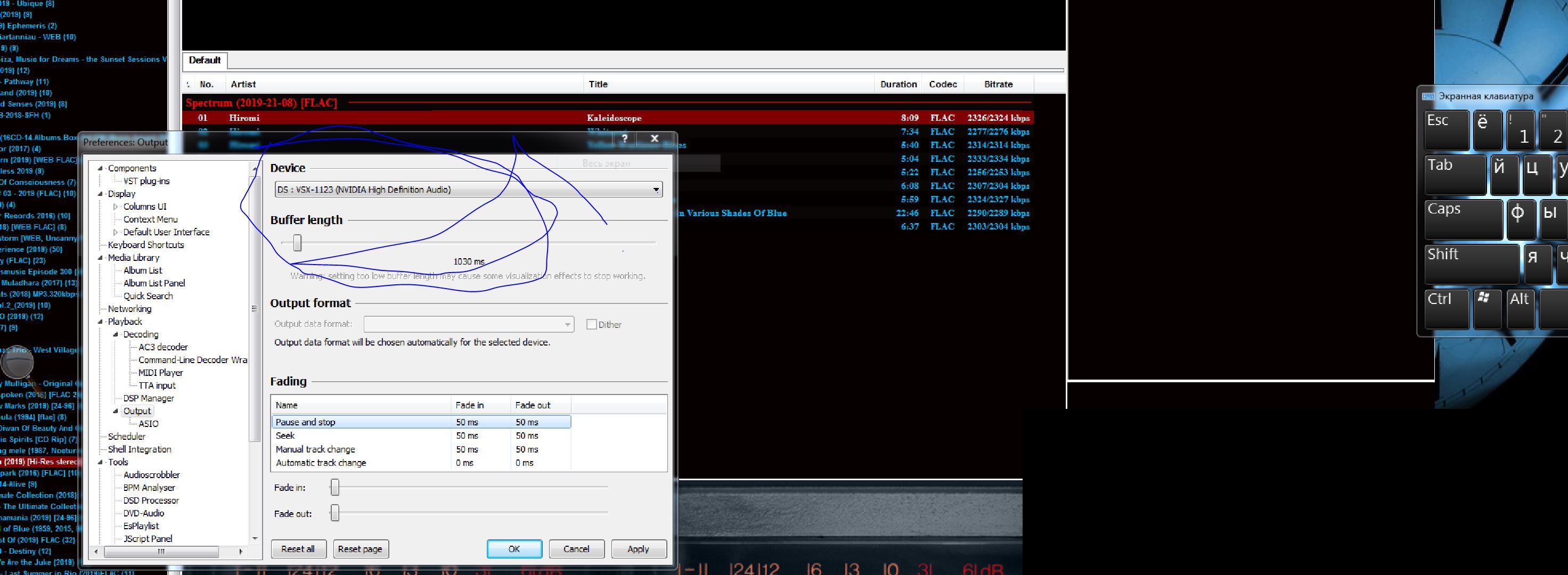This screenshot has width=1568, height=575.
Task: Click the Apply button
Action: coord(638,549)
